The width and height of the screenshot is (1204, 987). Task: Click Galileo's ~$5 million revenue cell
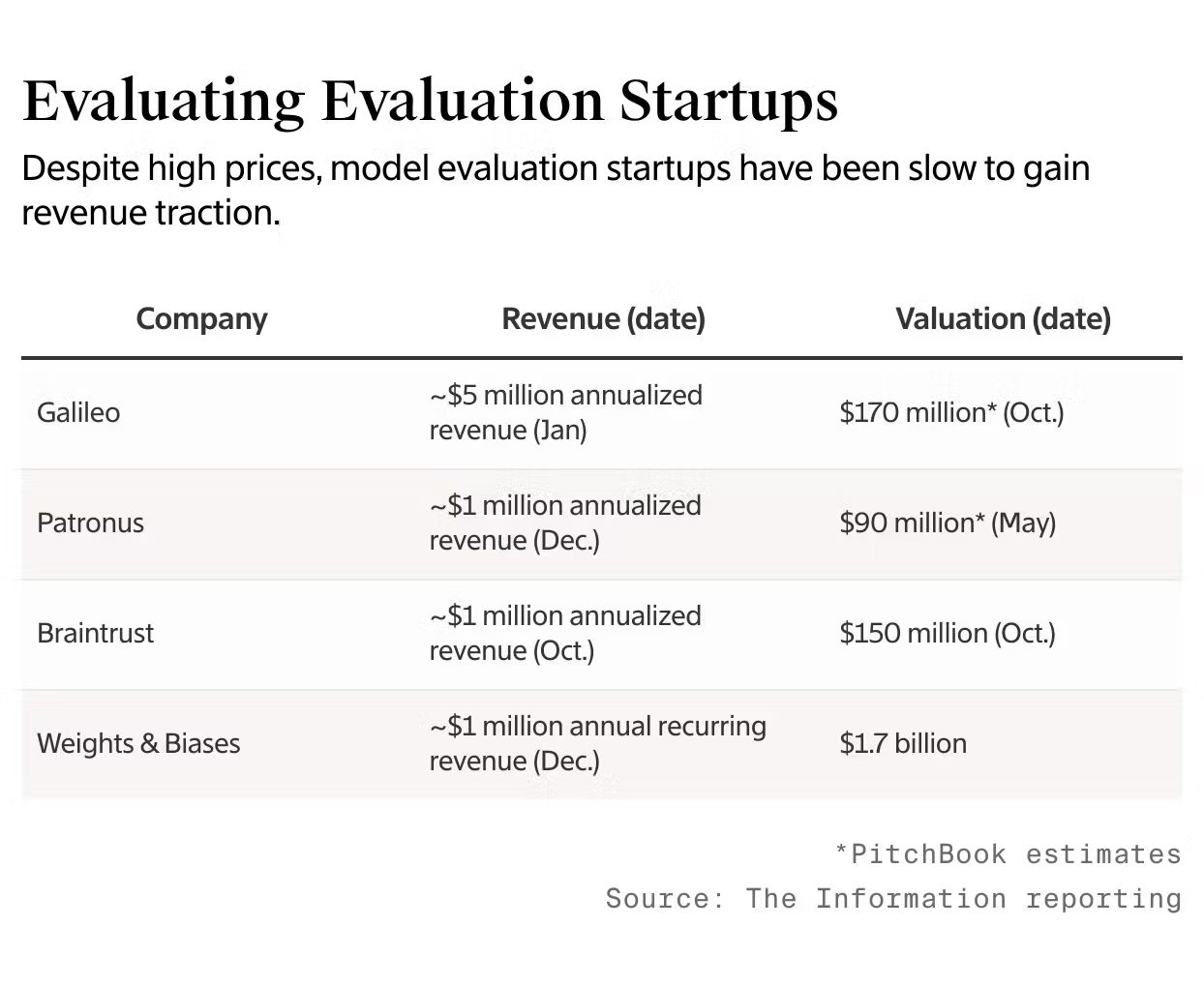(x=565, y=412)
